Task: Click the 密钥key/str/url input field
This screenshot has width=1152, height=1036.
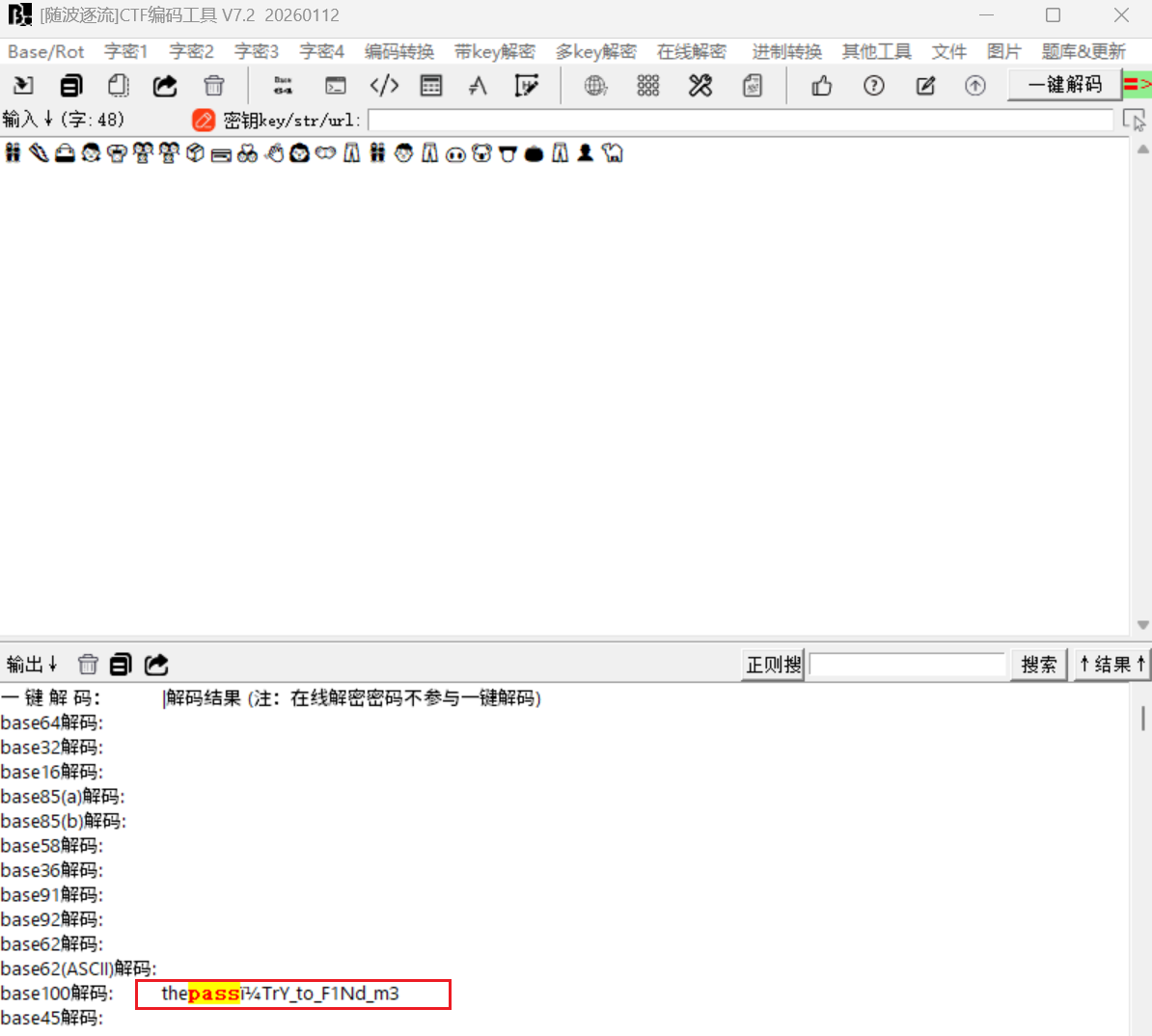Action: click(x=740, y=121)
